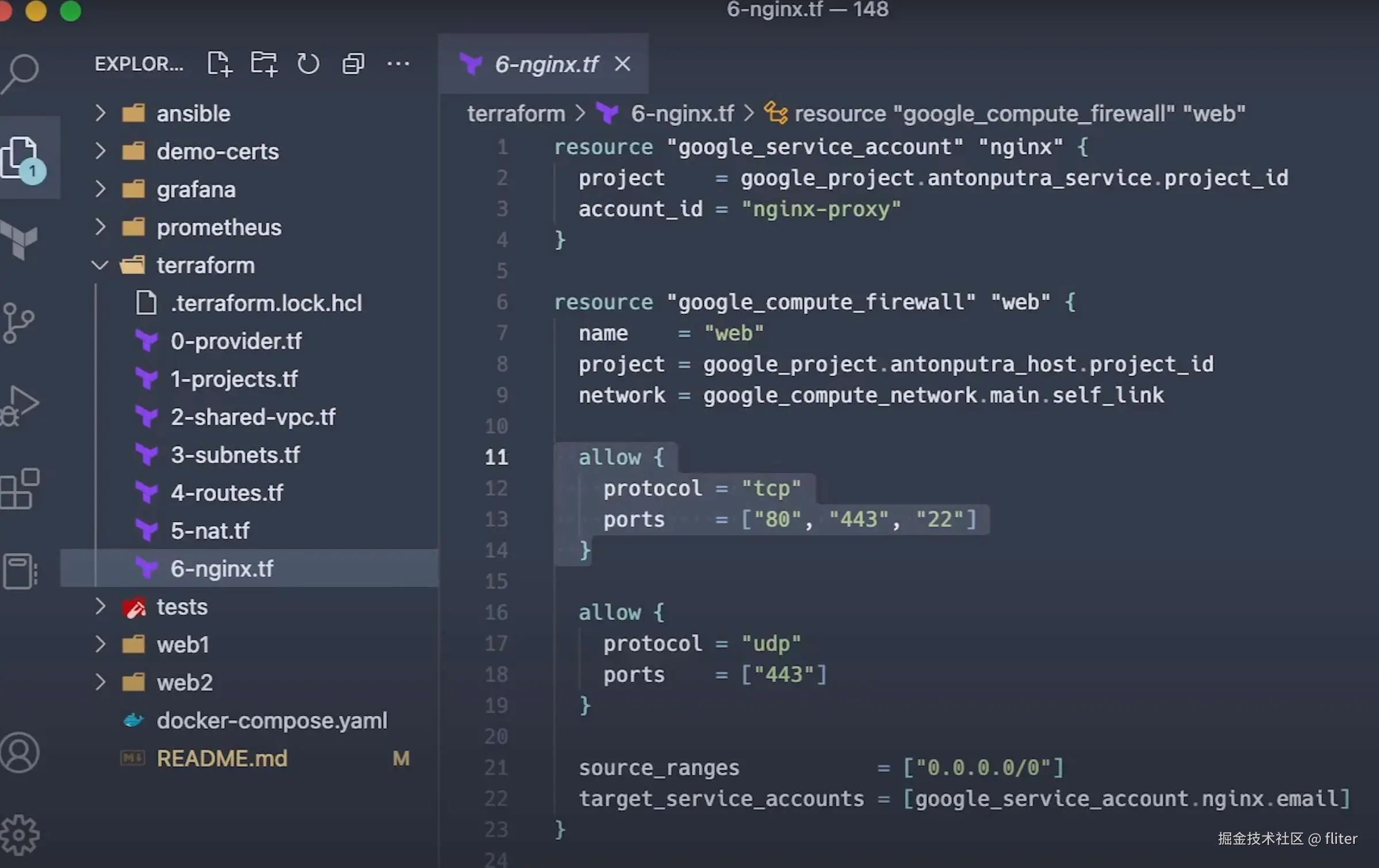This screenshot has height=868, width=1379.
Task: Open the explorer more actions ellipsis menu
Action: click(x=398, y=64)
